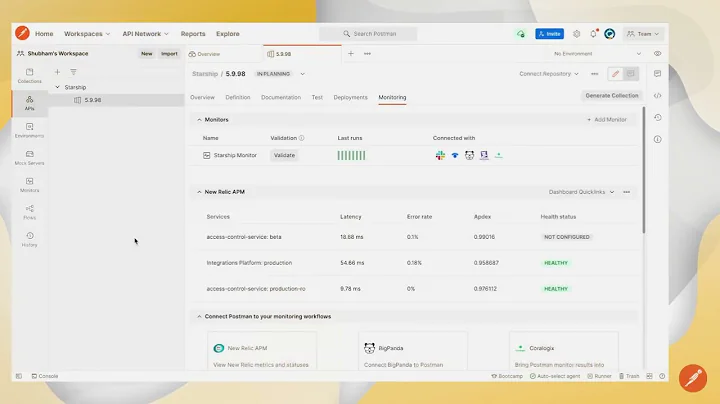Open a new tab with plus icon
This screenshot has width=720, height=404.
[x=351, y=54]
